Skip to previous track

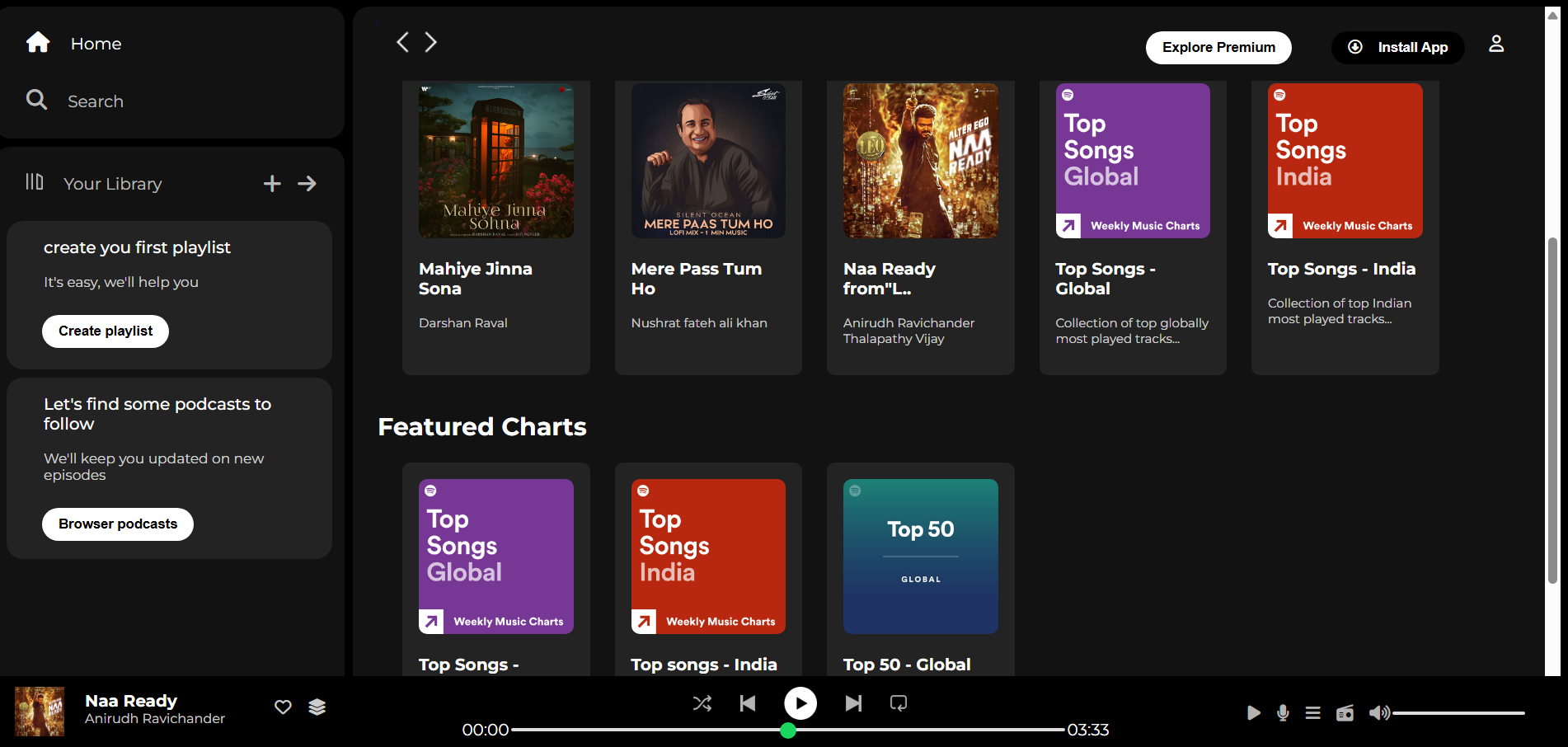tap(748, 703)
